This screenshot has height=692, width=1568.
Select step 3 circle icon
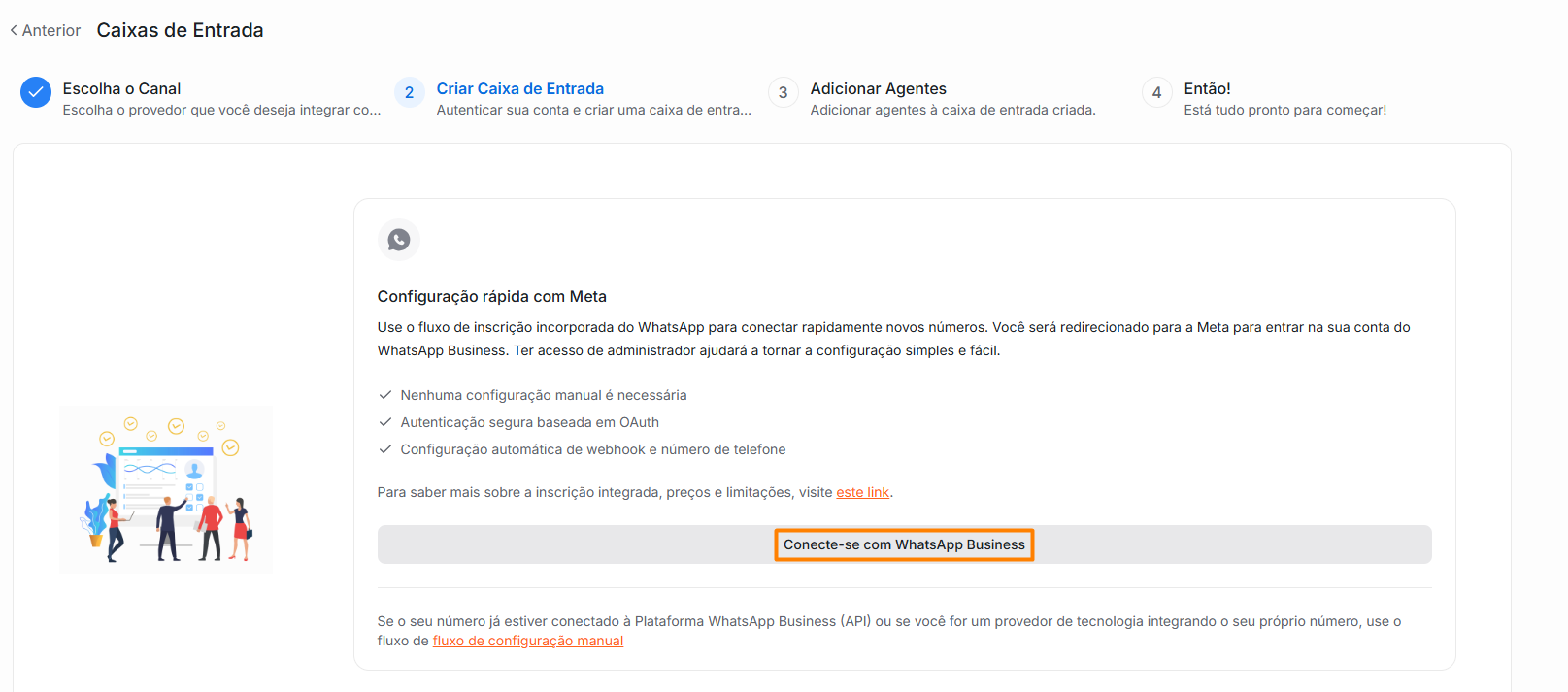click(784, 92)
